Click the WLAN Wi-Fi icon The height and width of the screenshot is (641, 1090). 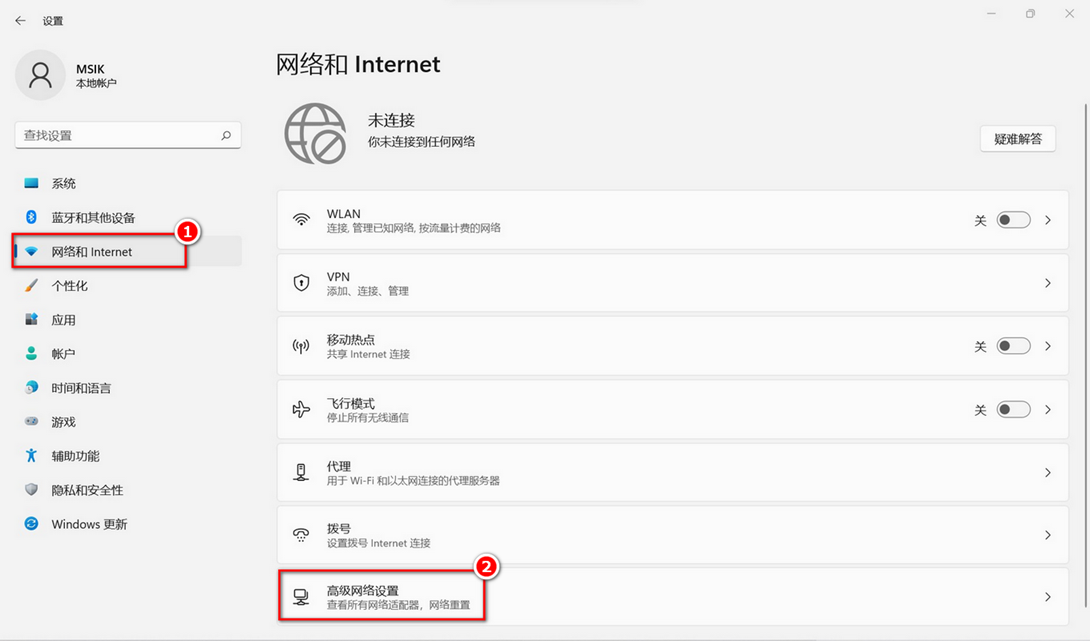coord(301,220)
